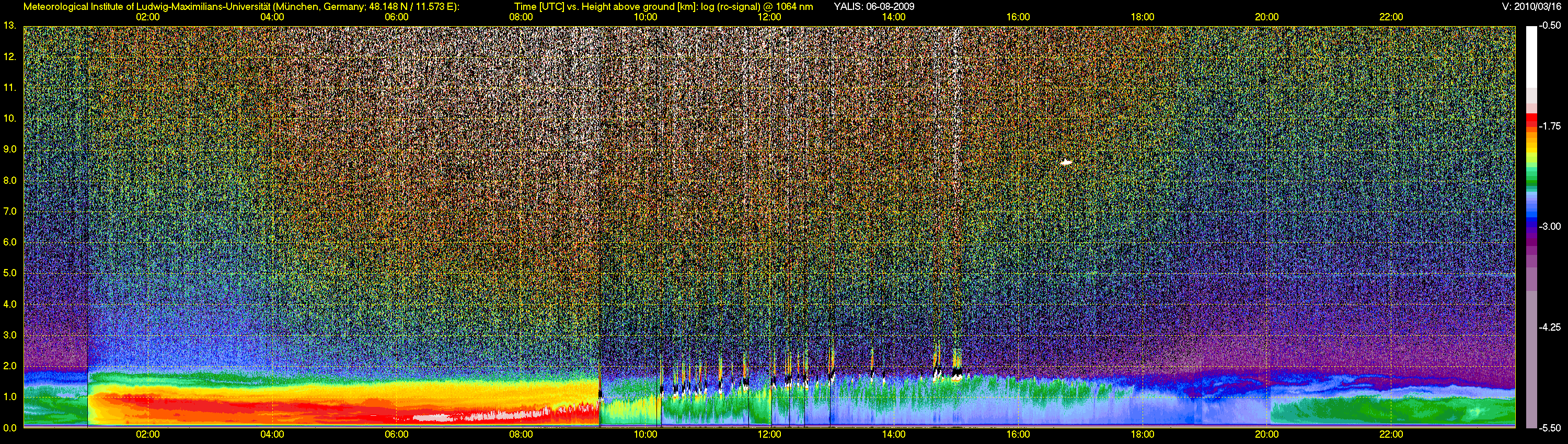
Task: Select the '0.0' height axis label
Action: pyautogui.click(x=10, y=428)
